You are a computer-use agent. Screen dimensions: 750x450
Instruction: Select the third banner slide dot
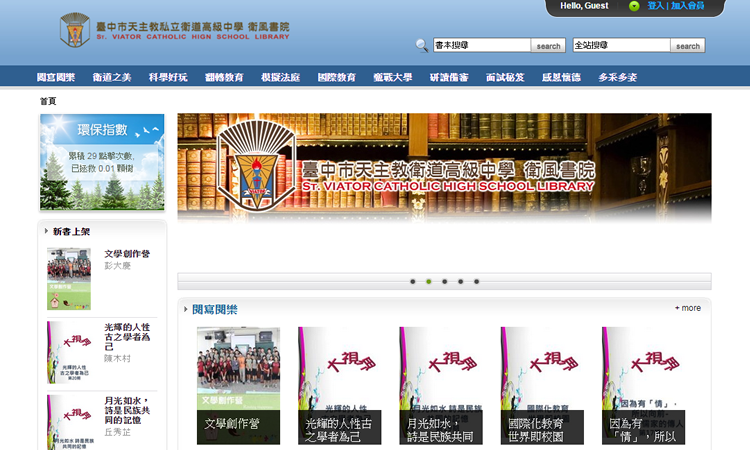coord(444,282)
